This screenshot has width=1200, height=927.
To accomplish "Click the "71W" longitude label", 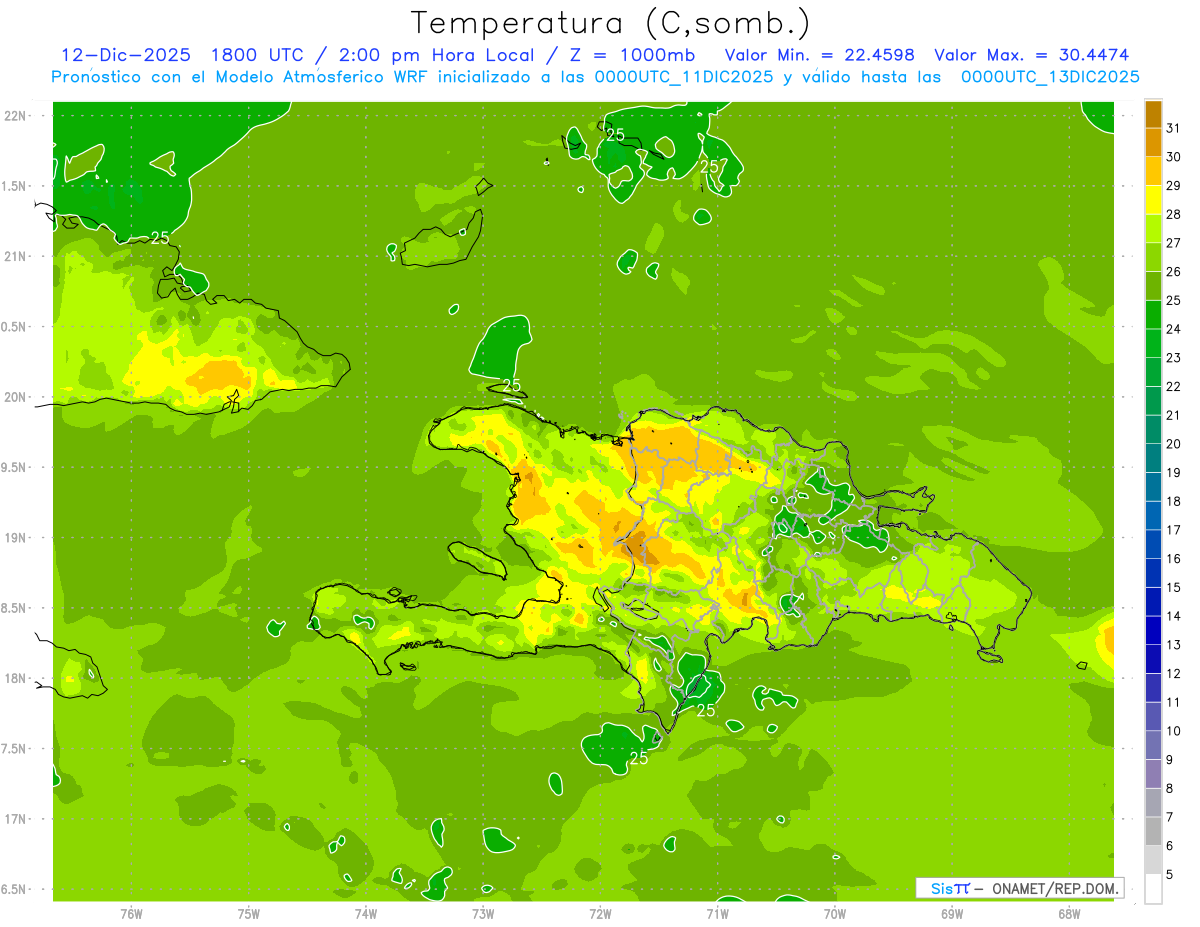I will (717, 913).
